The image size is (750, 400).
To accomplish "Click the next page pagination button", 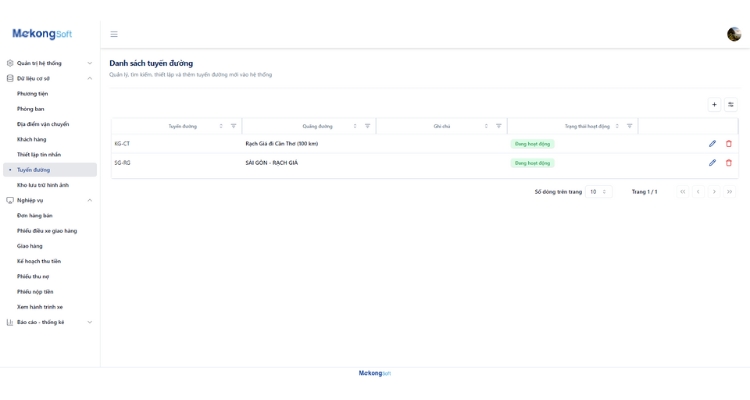I will [x=714, y=191].
